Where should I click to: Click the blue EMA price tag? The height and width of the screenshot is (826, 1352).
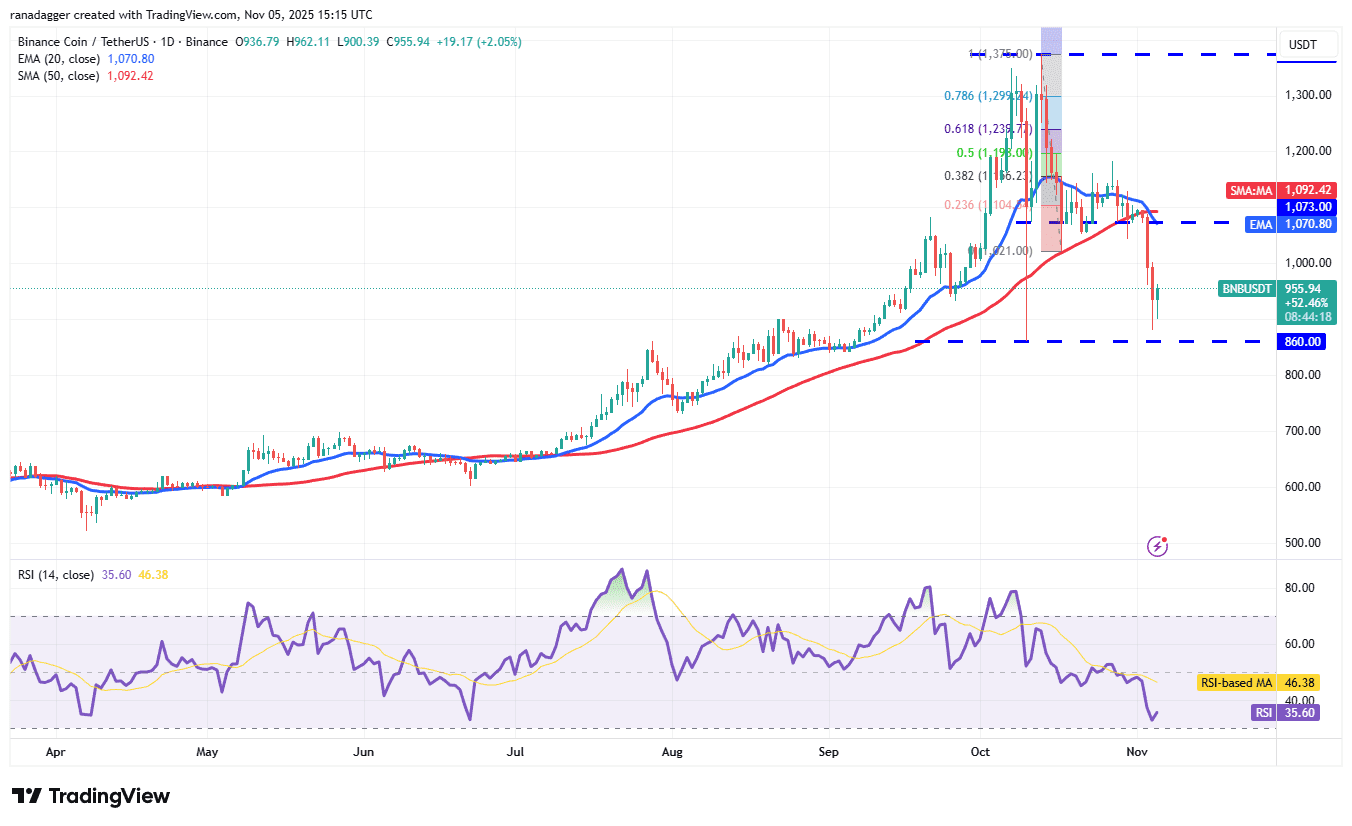pos(1261,225)
